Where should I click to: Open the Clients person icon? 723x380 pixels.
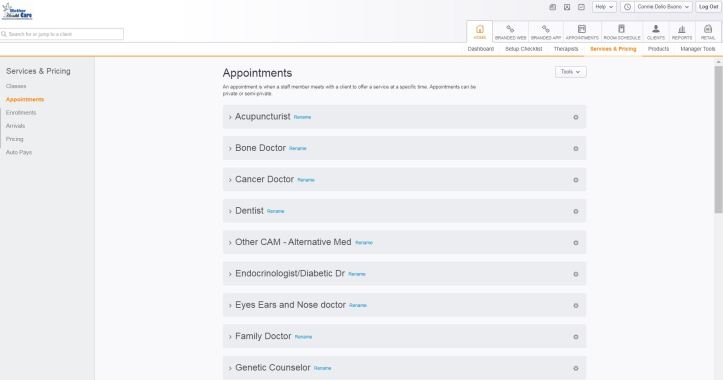coord(656,30)
